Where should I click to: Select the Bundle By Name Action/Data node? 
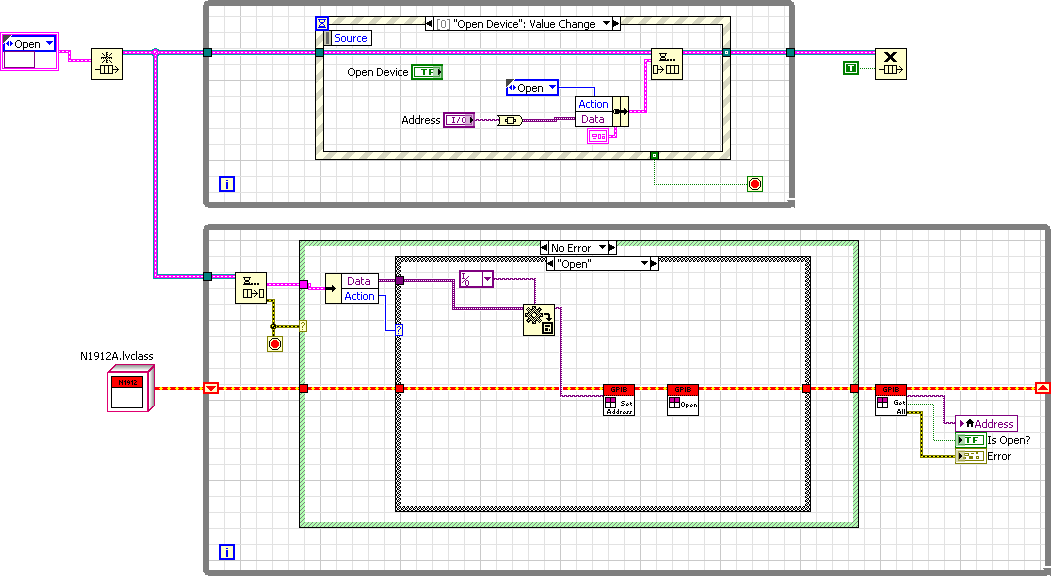pyautogui.click(x=602, y=111)
